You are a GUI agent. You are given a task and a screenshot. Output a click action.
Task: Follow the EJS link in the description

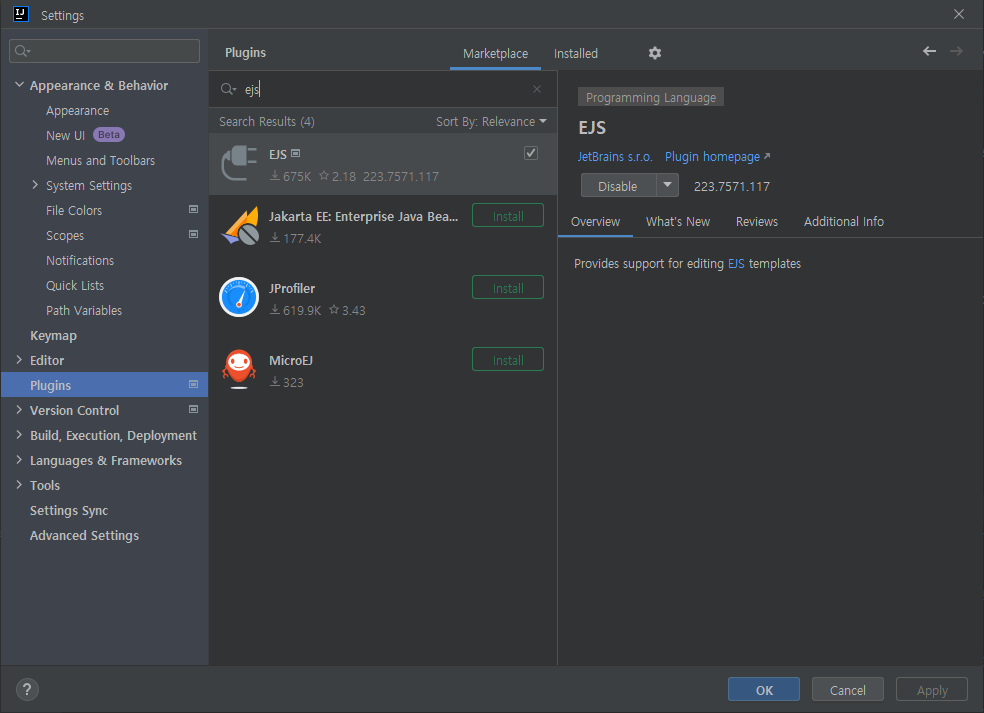point(735,264)
